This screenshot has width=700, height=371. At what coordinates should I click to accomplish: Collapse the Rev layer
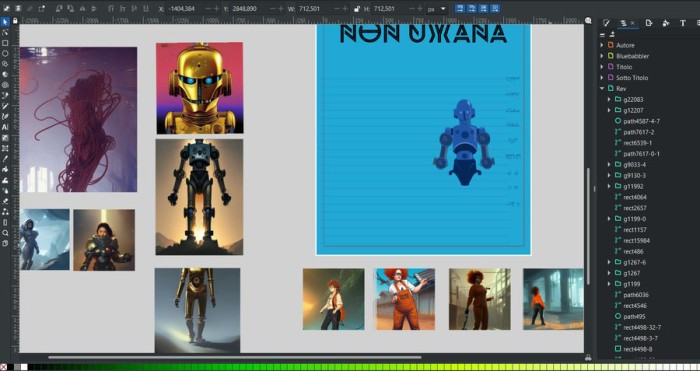[x=602, y=88]
